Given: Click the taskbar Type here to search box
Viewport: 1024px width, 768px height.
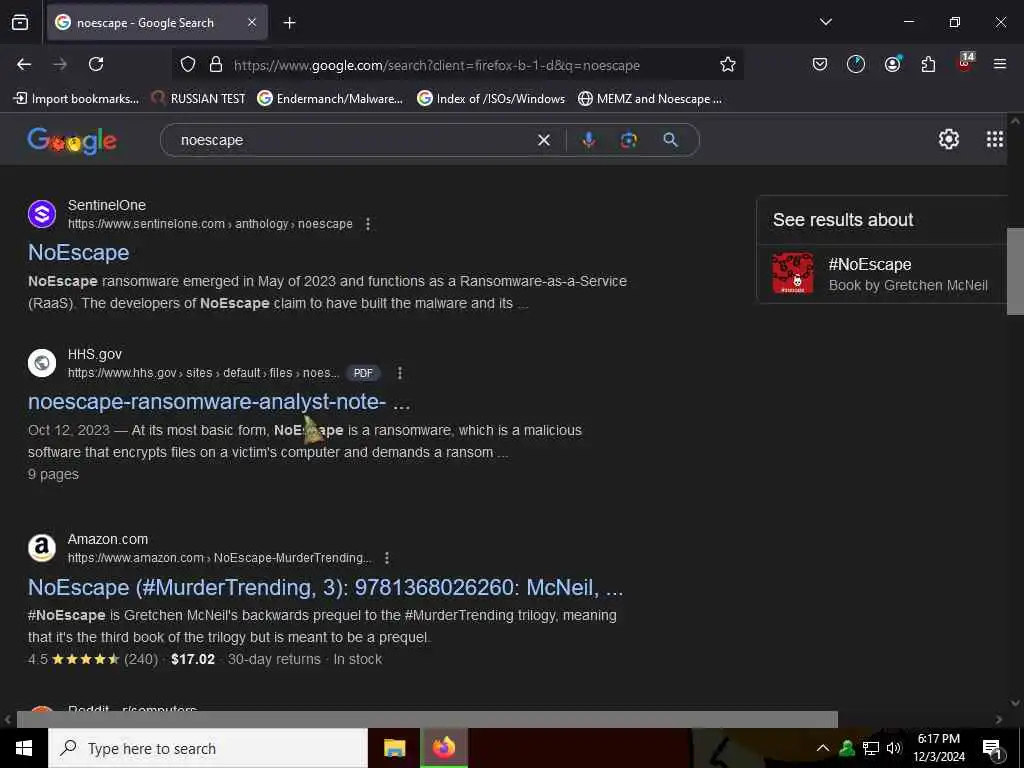Looking at the screenshot, I should coord(208,748).
